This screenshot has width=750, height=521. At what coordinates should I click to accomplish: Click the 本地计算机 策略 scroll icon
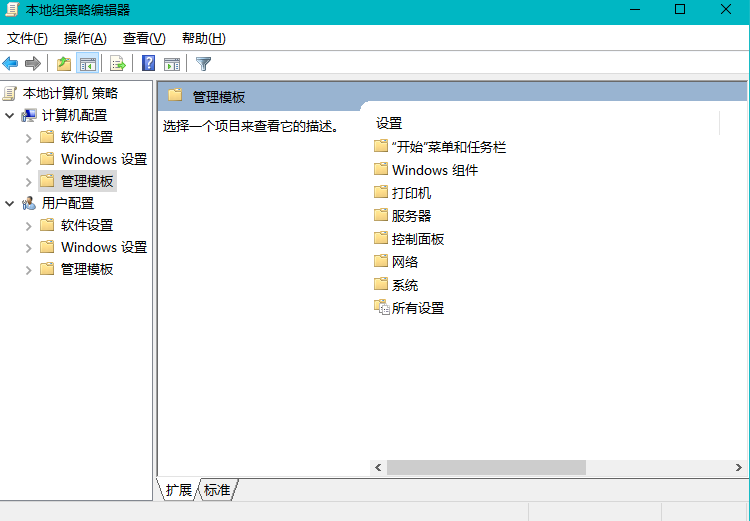click(x=10, y=93)
